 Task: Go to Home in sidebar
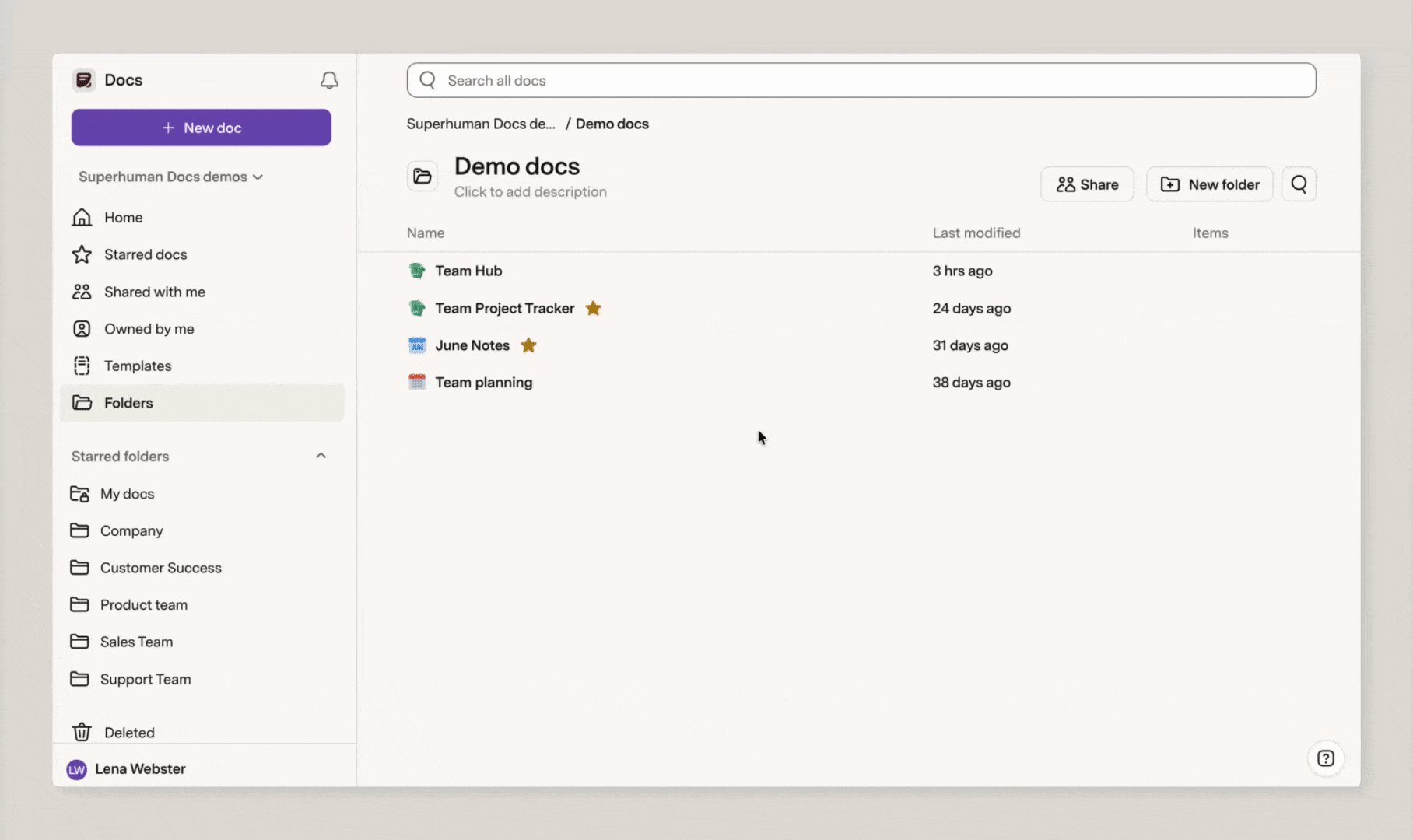click(x=202, y=217)
